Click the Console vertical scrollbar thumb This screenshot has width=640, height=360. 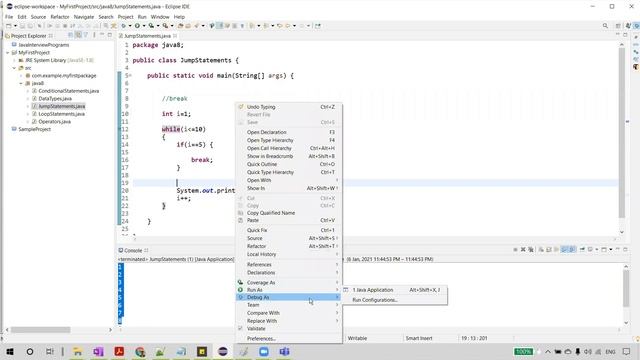tap(626, 289)
